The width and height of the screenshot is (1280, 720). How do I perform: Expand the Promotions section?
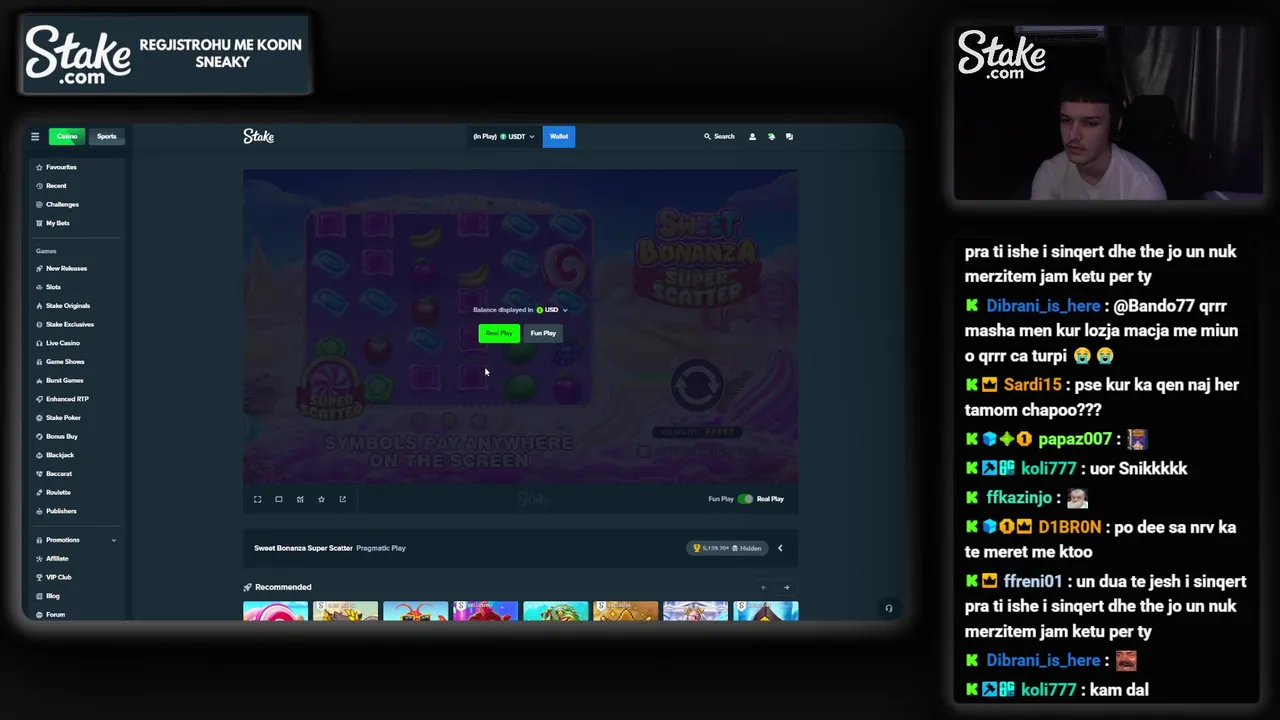click(x=75, y=540)
